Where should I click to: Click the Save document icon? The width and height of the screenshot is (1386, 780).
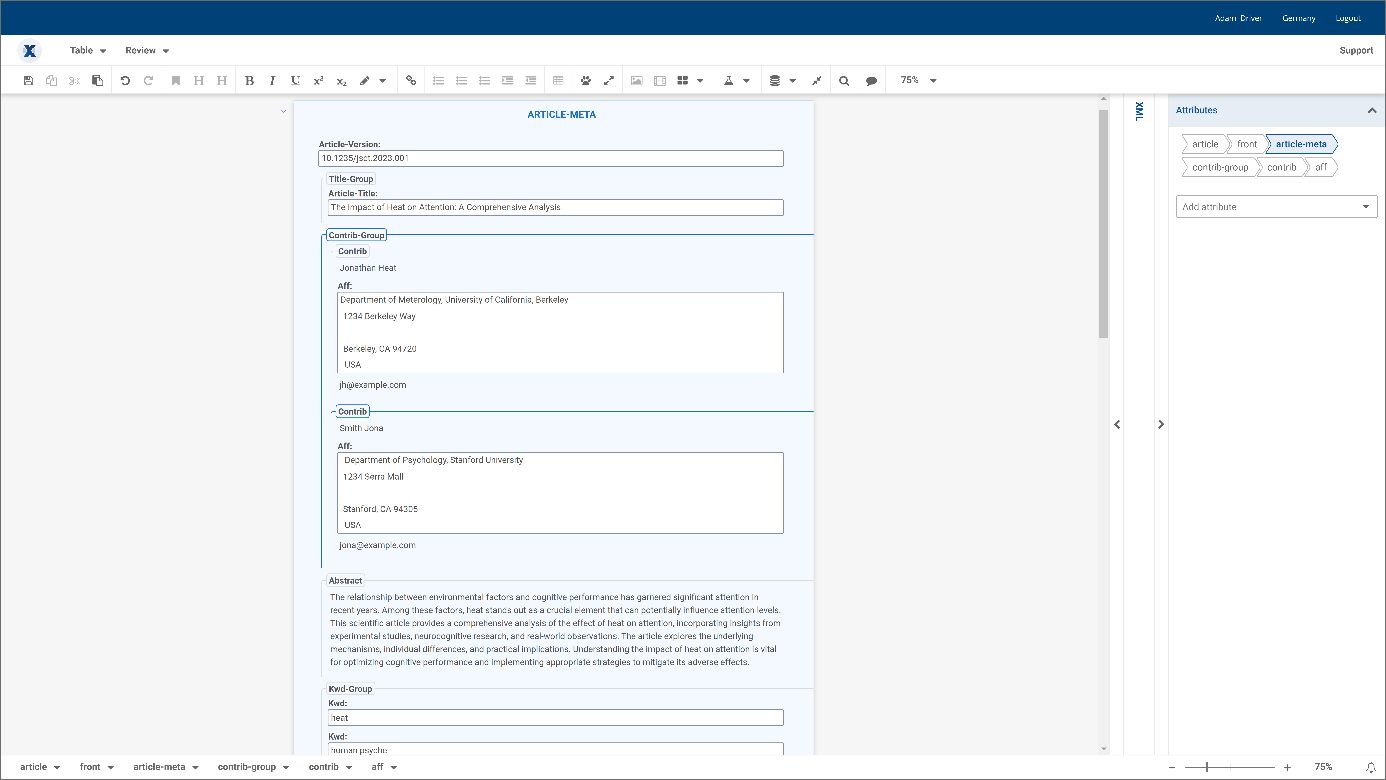pyautogui.click(x=29, y=80)
